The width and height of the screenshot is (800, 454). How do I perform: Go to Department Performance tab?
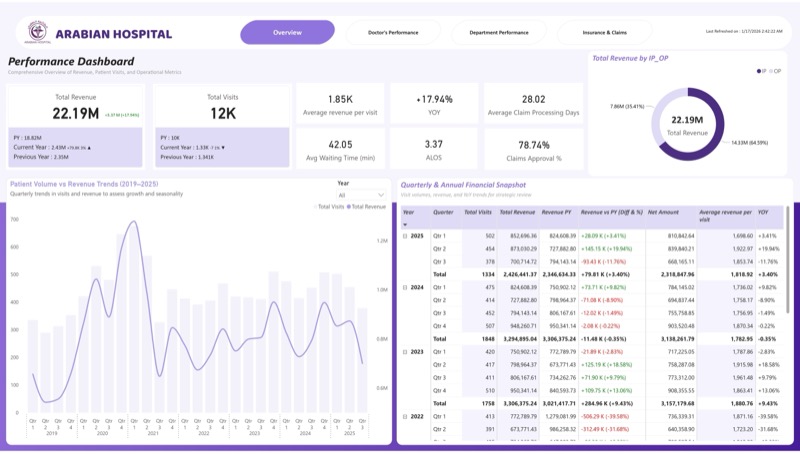(498, 33)
